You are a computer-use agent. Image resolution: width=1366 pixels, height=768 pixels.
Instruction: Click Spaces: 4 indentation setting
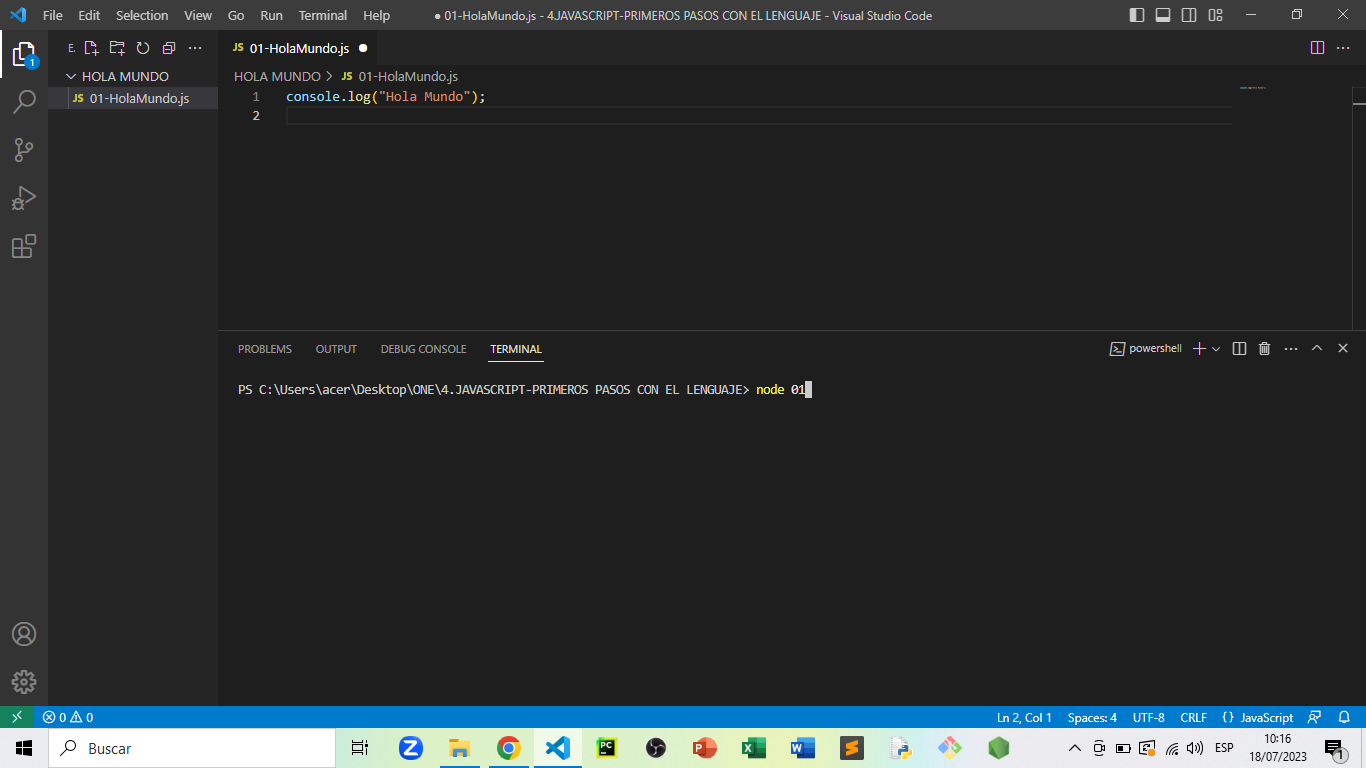pos(1092,717)
